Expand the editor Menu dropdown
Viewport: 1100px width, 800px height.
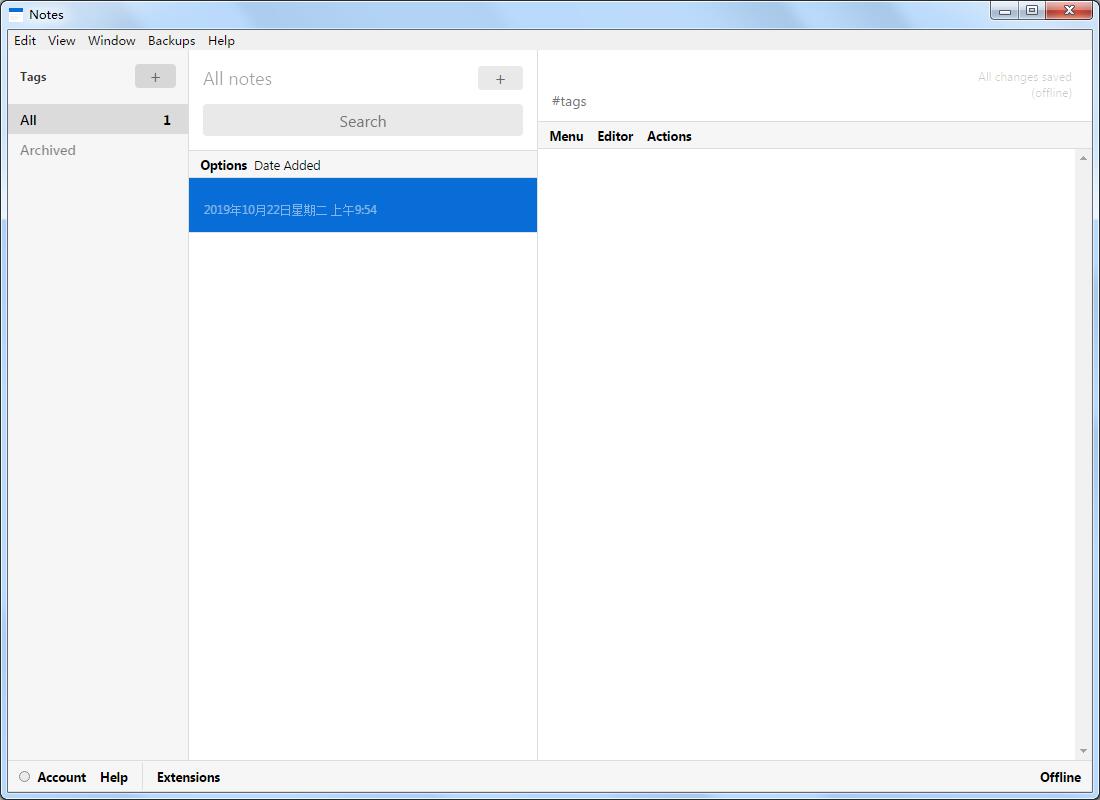click(566, 136)
